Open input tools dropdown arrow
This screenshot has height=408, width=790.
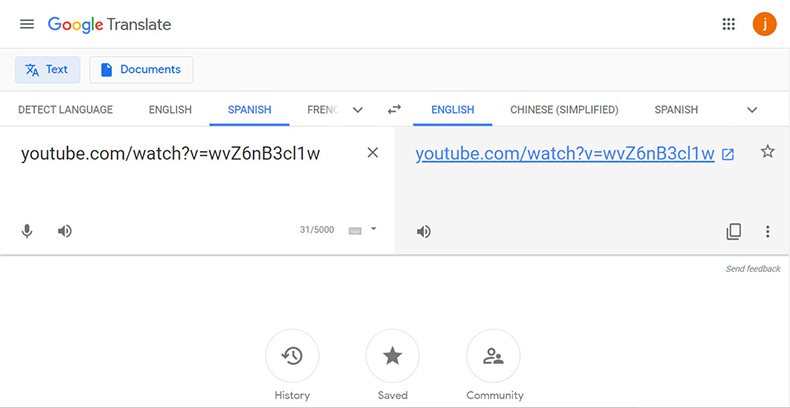(373, 229)
